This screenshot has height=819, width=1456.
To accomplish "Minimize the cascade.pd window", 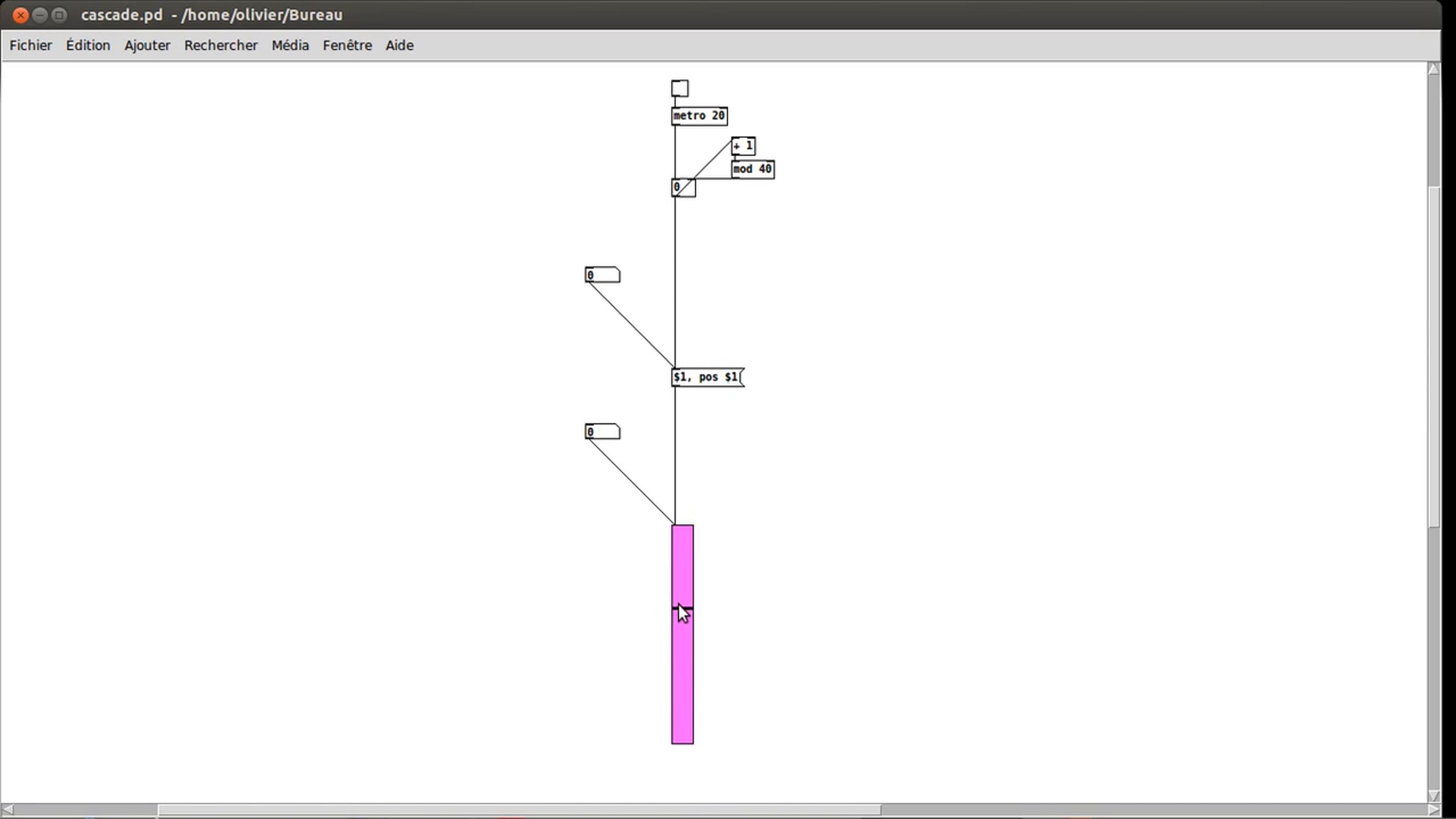I will (x=39, y=15).
